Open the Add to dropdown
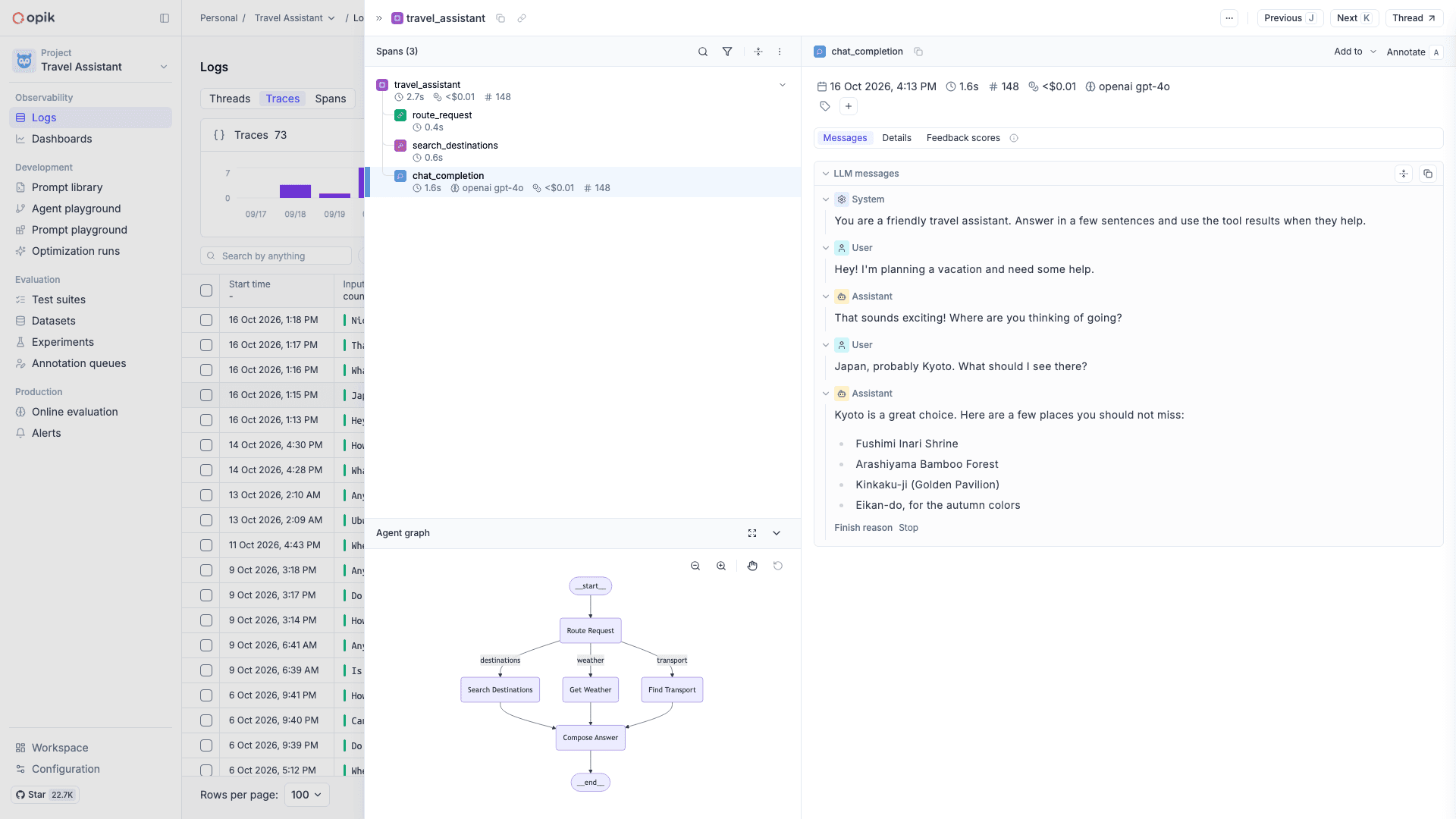 (1355, 52)
